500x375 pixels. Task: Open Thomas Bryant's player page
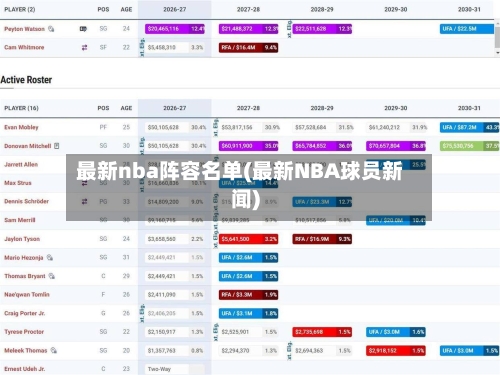coord(25,276)
